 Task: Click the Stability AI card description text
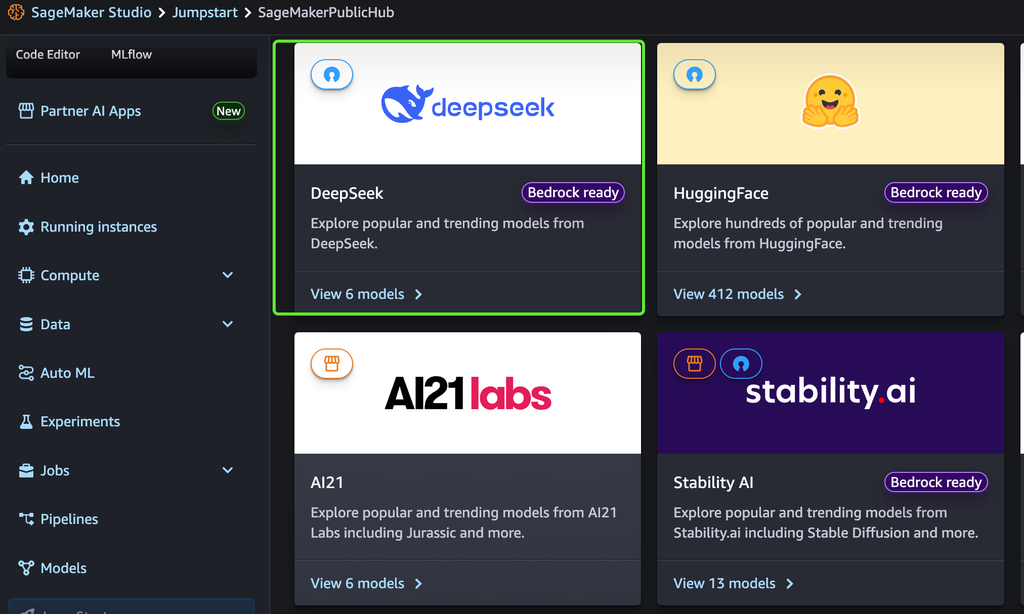click(x=825, y=523)
